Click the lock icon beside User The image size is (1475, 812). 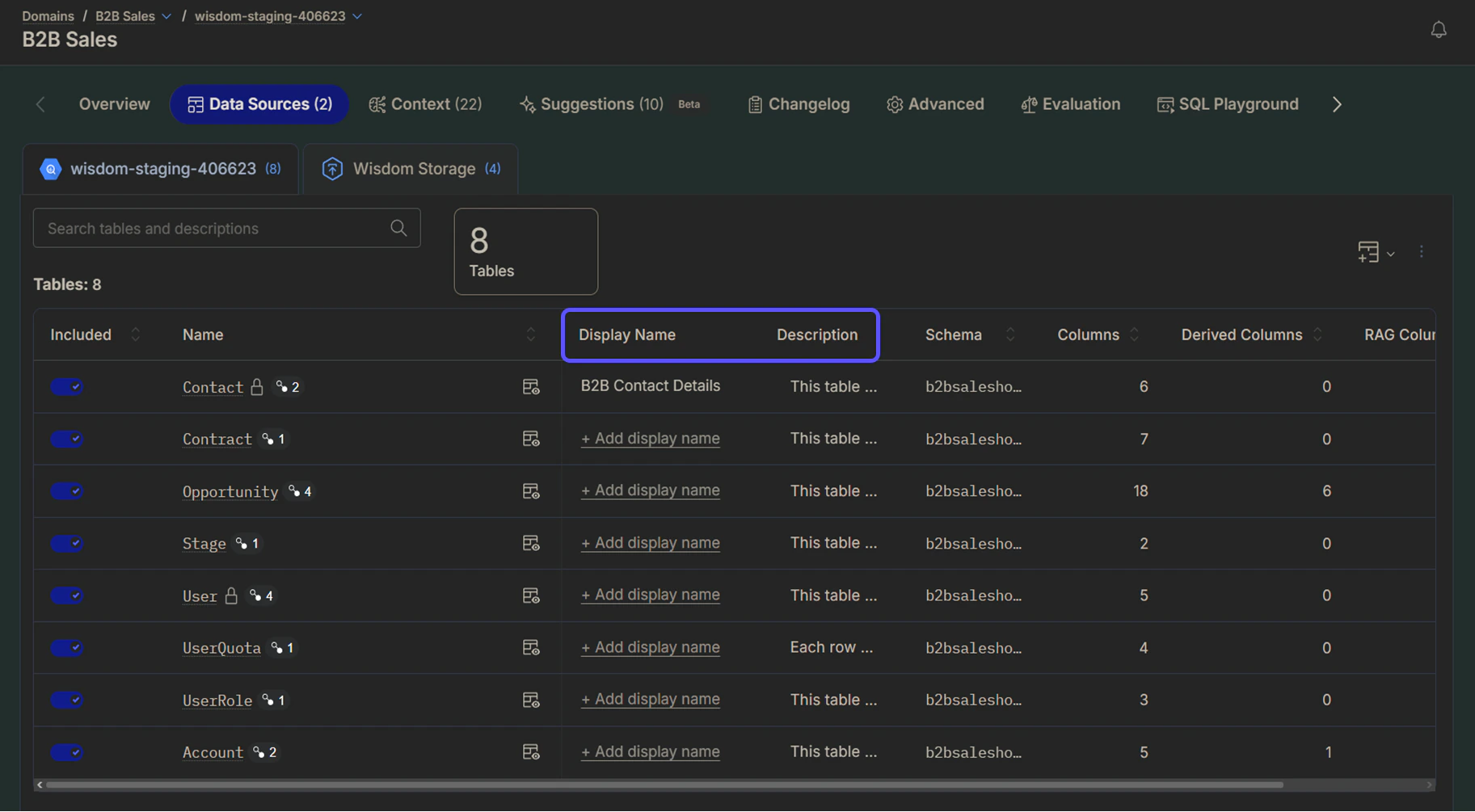pos(231,595)
